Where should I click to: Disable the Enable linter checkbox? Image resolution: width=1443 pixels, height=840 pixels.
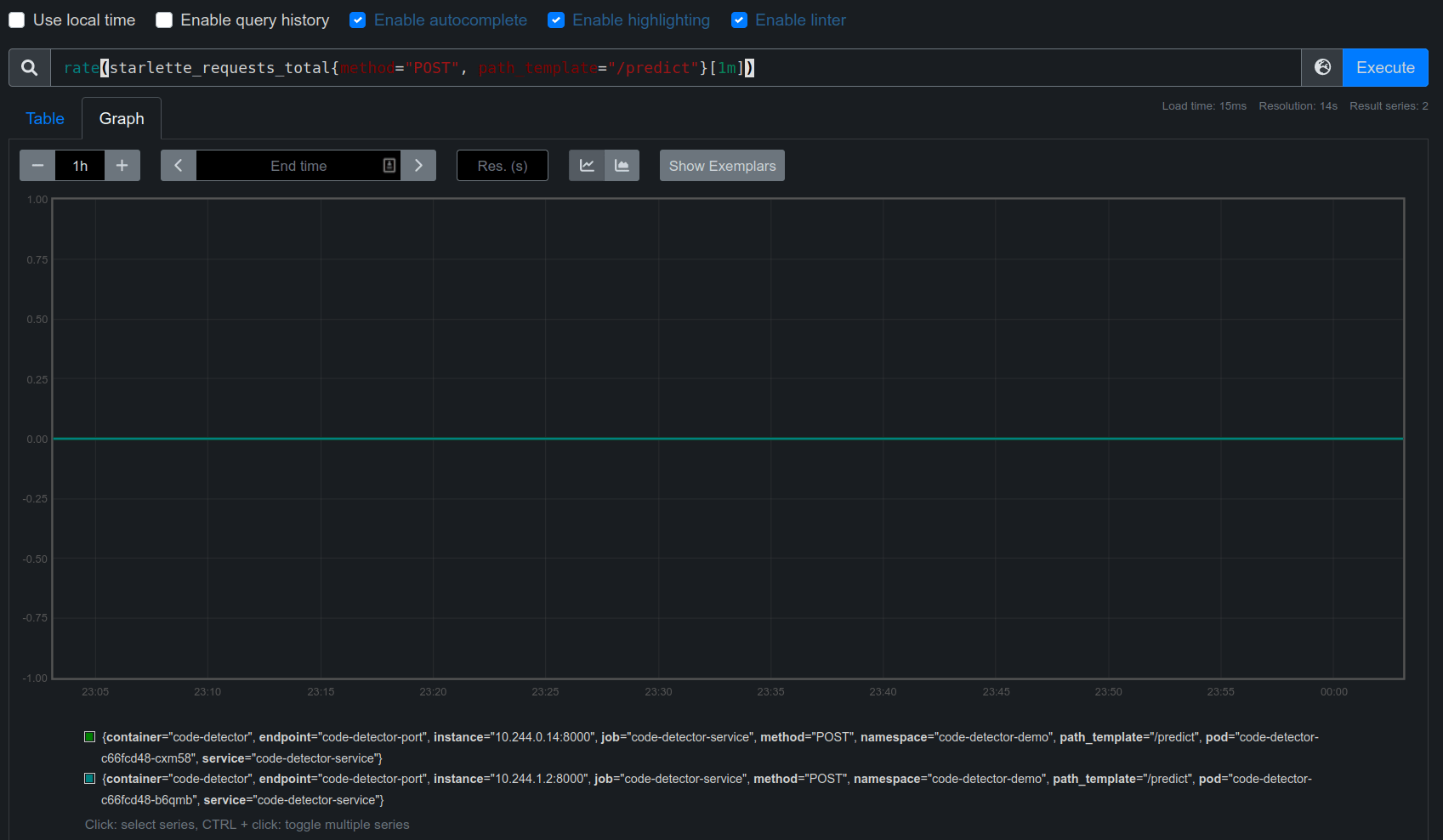(x=739, y=19)
